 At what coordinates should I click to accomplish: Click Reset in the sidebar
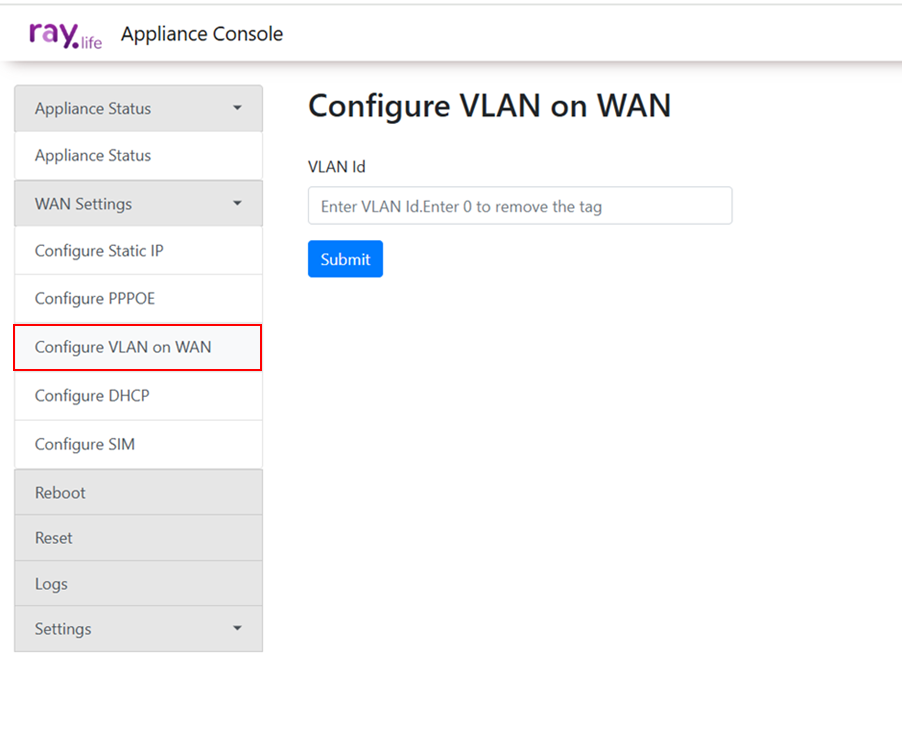tap(54, 538)
